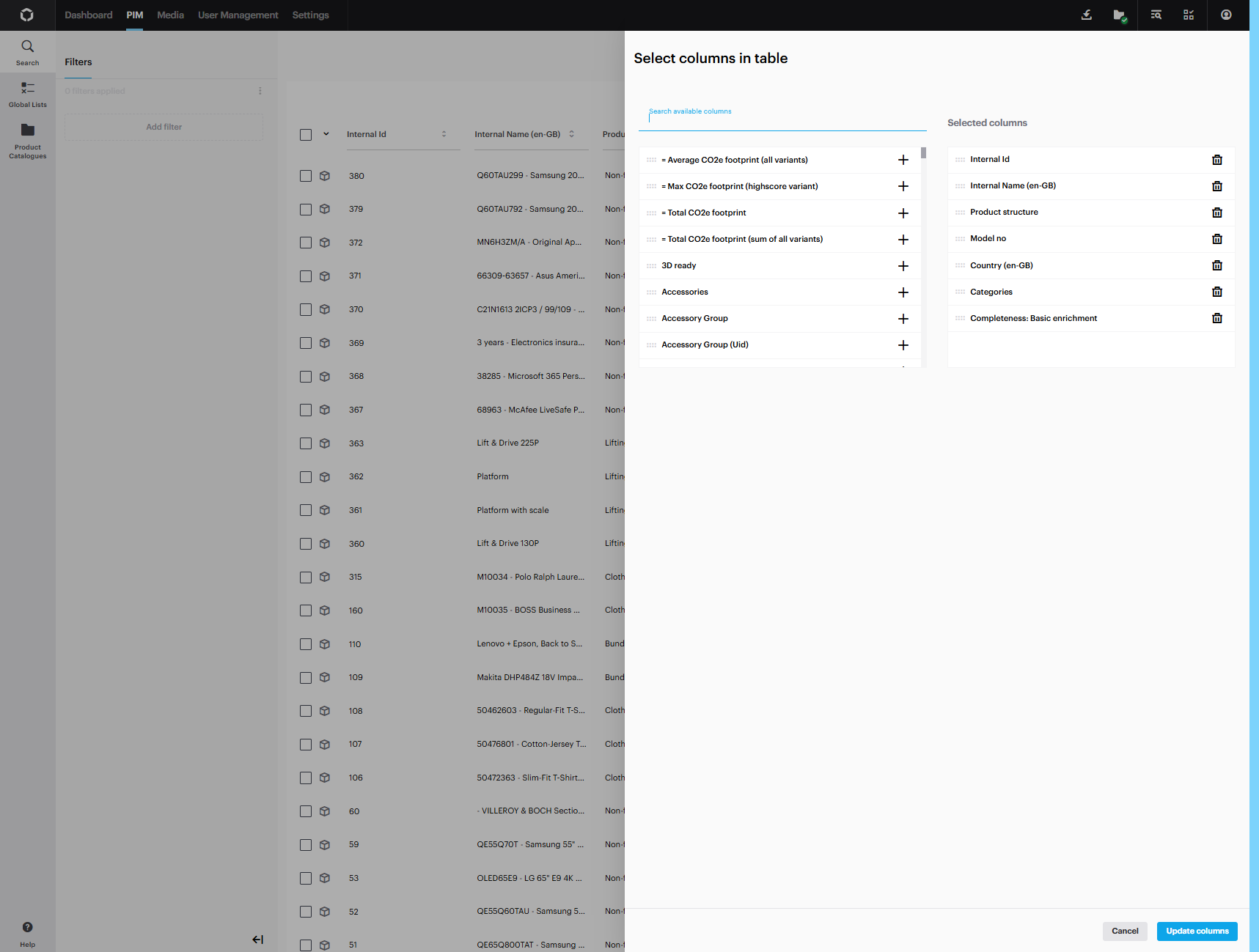Remove Model no from selected columns
This screenshot has height=952, width=1259.
coord(1216,239)
